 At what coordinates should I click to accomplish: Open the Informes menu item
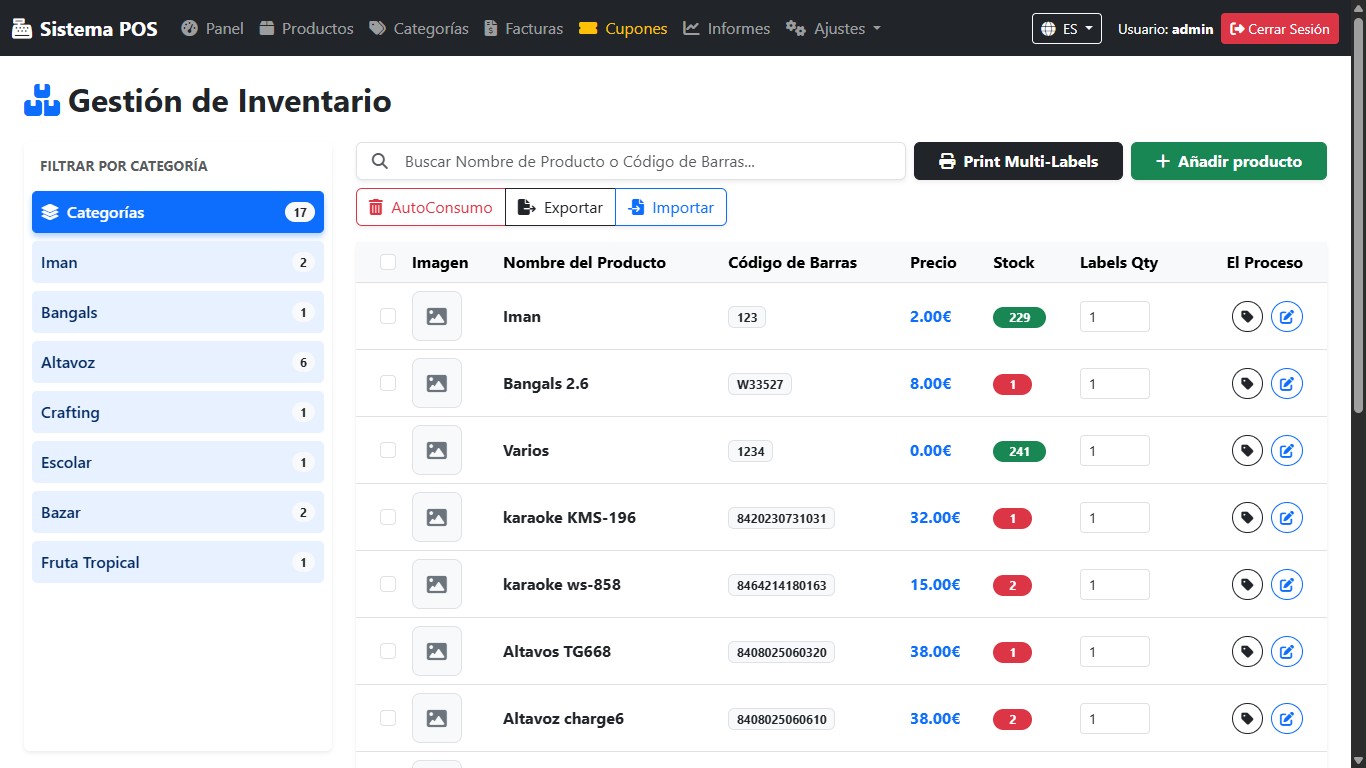tap(726, 29)
